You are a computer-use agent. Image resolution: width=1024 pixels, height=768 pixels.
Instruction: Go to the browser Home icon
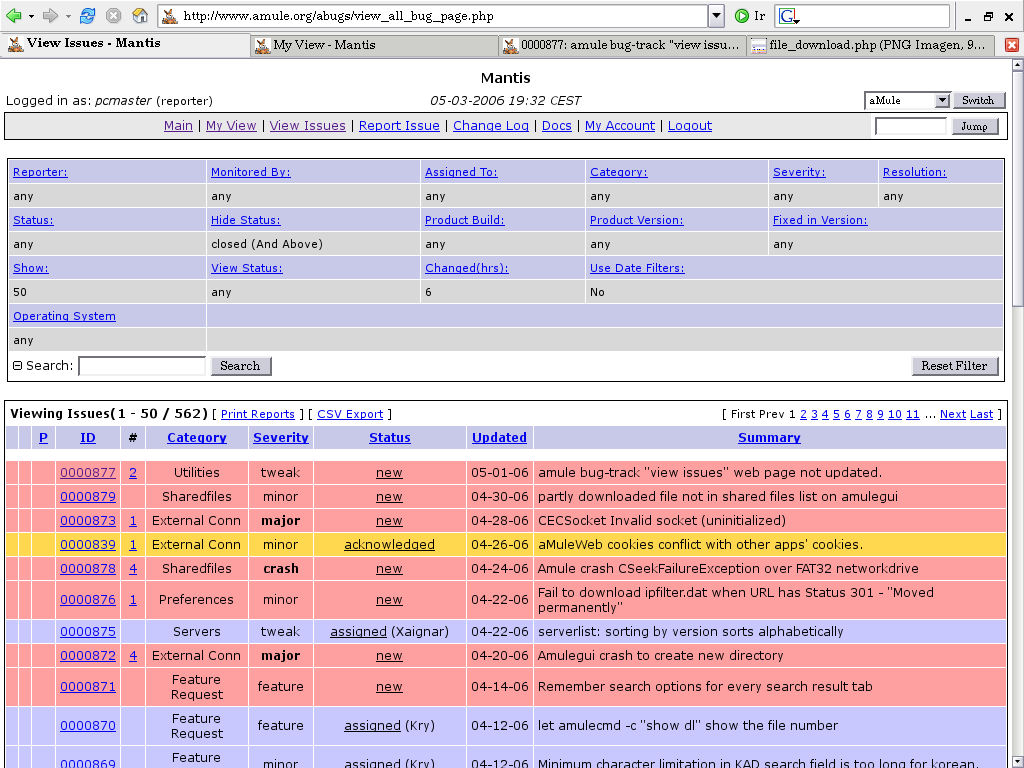point(140,16)
